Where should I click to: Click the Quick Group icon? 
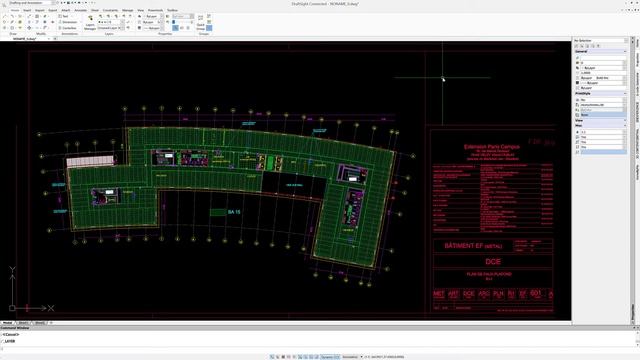200,22
